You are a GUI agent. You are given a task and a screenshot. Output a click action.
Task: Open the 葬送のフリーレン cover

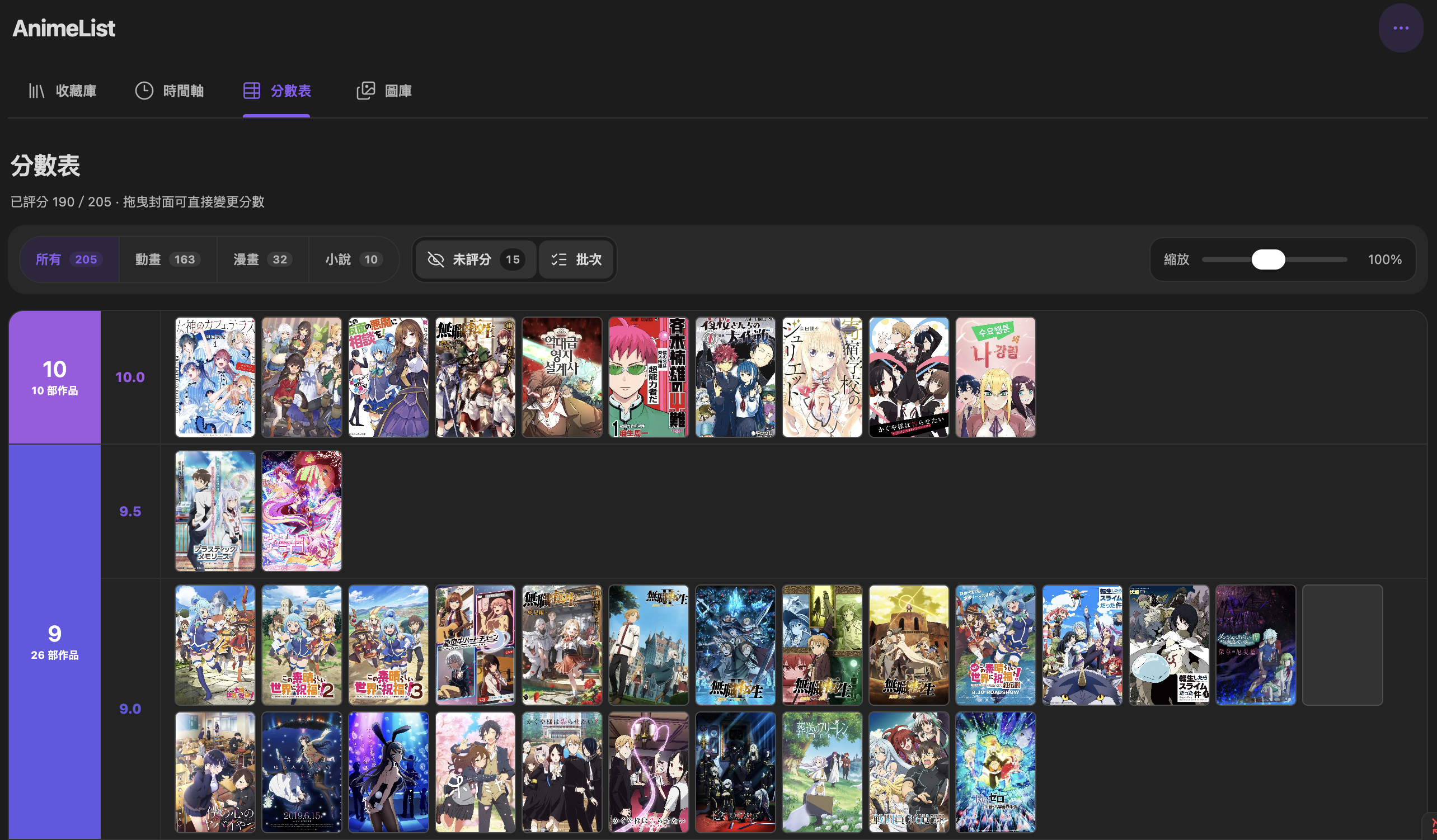pos(821,773)
